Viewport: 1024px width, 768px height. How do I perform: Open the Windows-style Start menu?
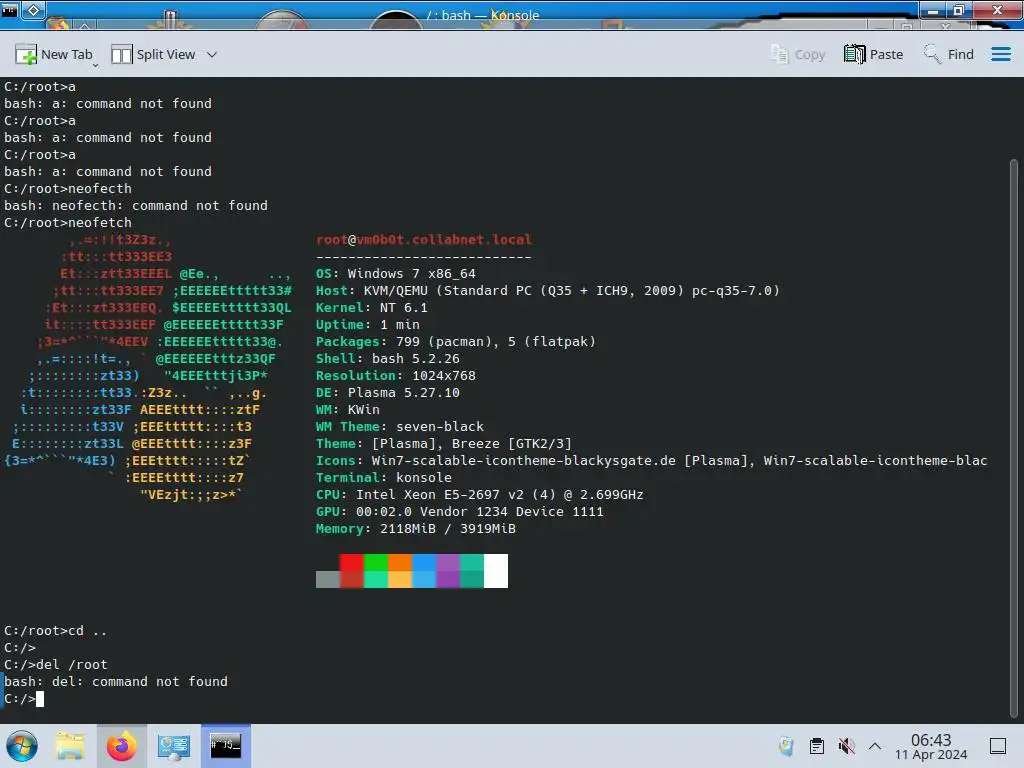click(x=22, y=746)
